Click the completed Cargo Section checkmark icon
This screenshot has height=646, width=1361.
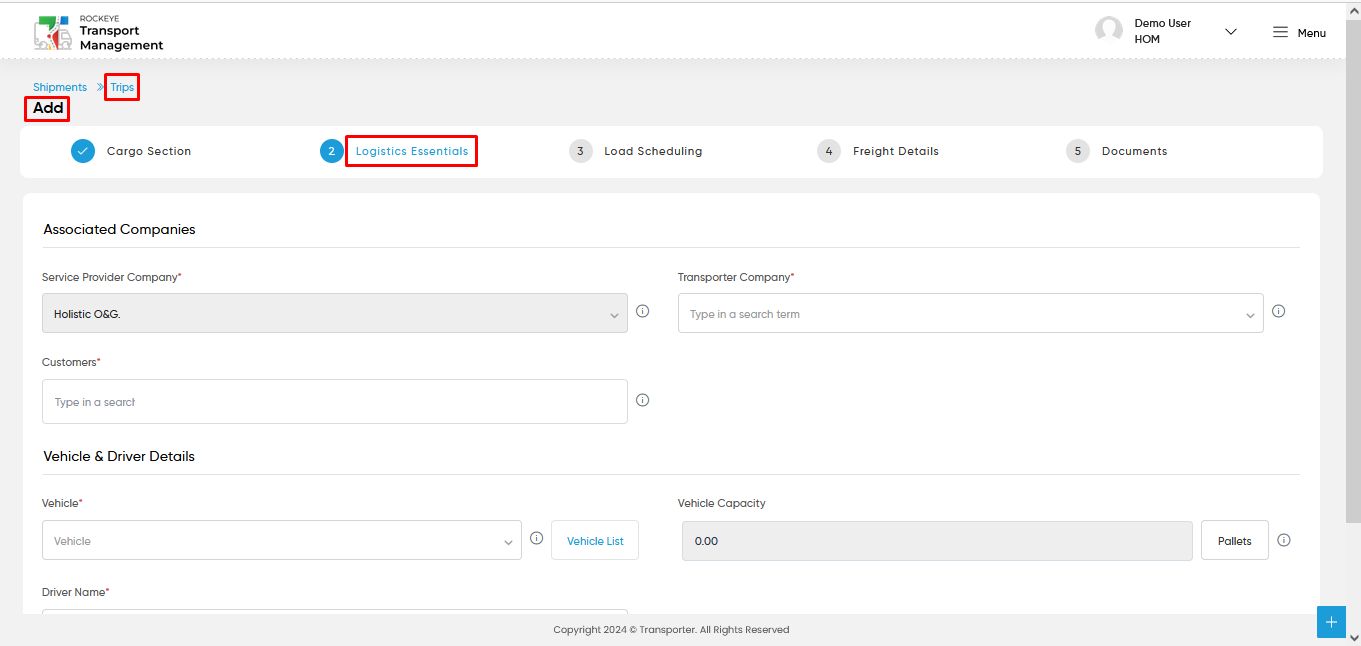83,151
